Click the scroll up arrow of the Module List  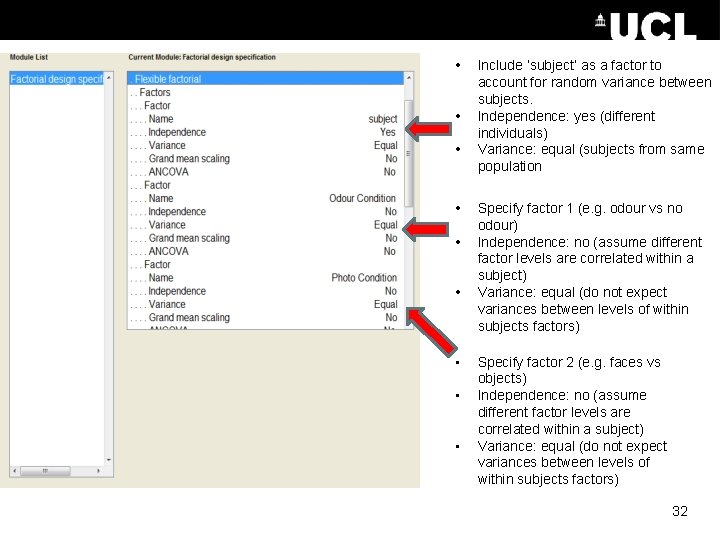[x=109, y=78]
